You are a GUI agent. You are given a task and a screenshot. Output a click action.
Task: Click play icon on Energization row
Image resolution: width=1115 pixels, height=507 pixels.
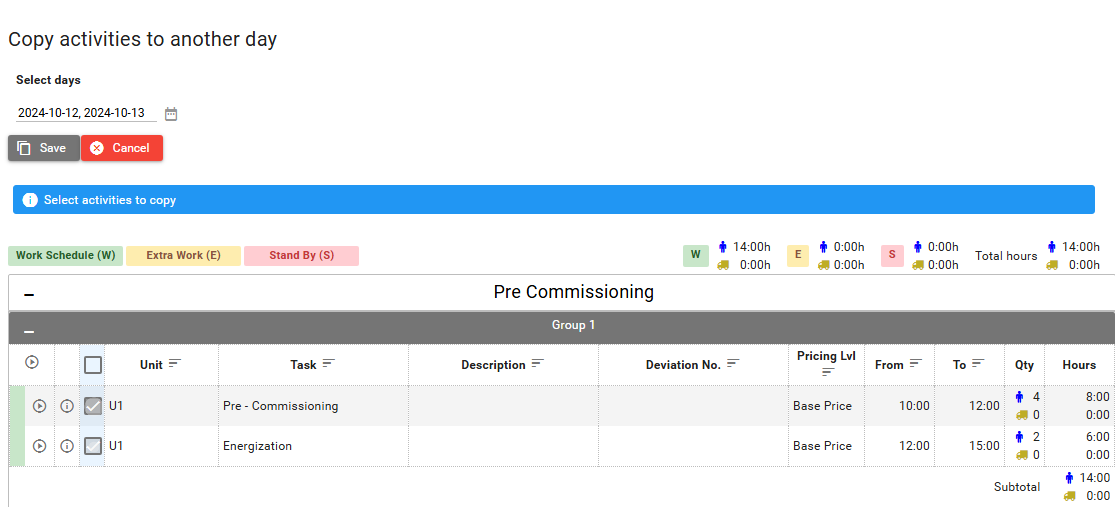tap(40, 446)
